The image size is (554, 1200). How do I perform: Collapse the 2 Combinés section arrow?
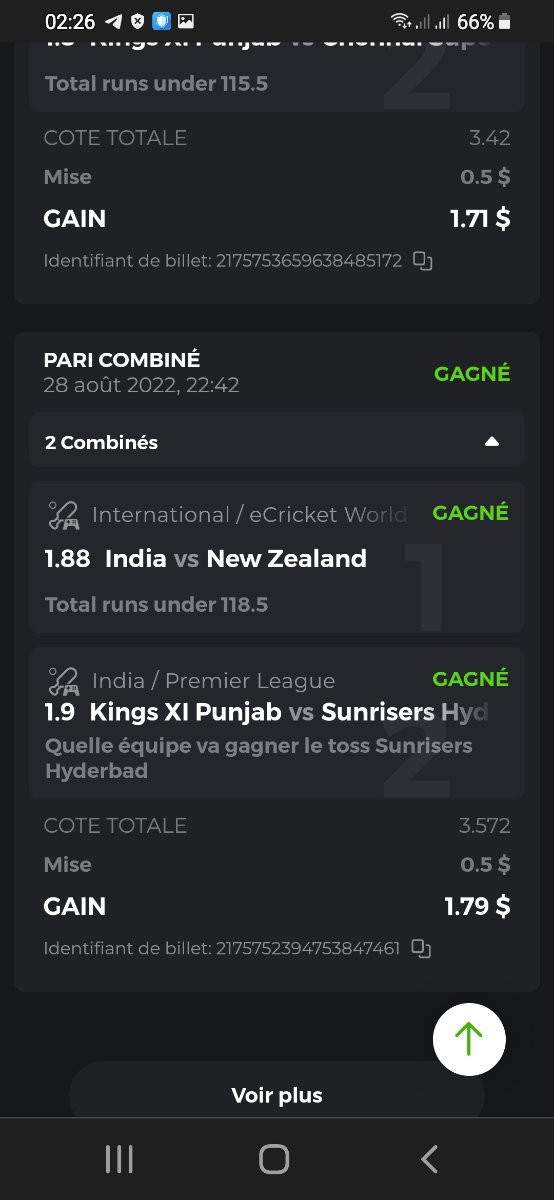[x=491, y=442]
